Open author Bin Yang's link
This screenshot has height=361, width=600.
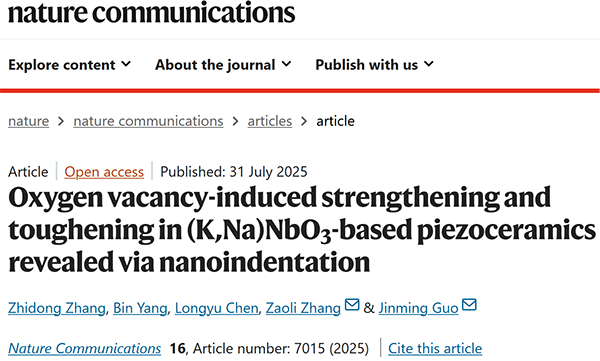click(140, 308)
